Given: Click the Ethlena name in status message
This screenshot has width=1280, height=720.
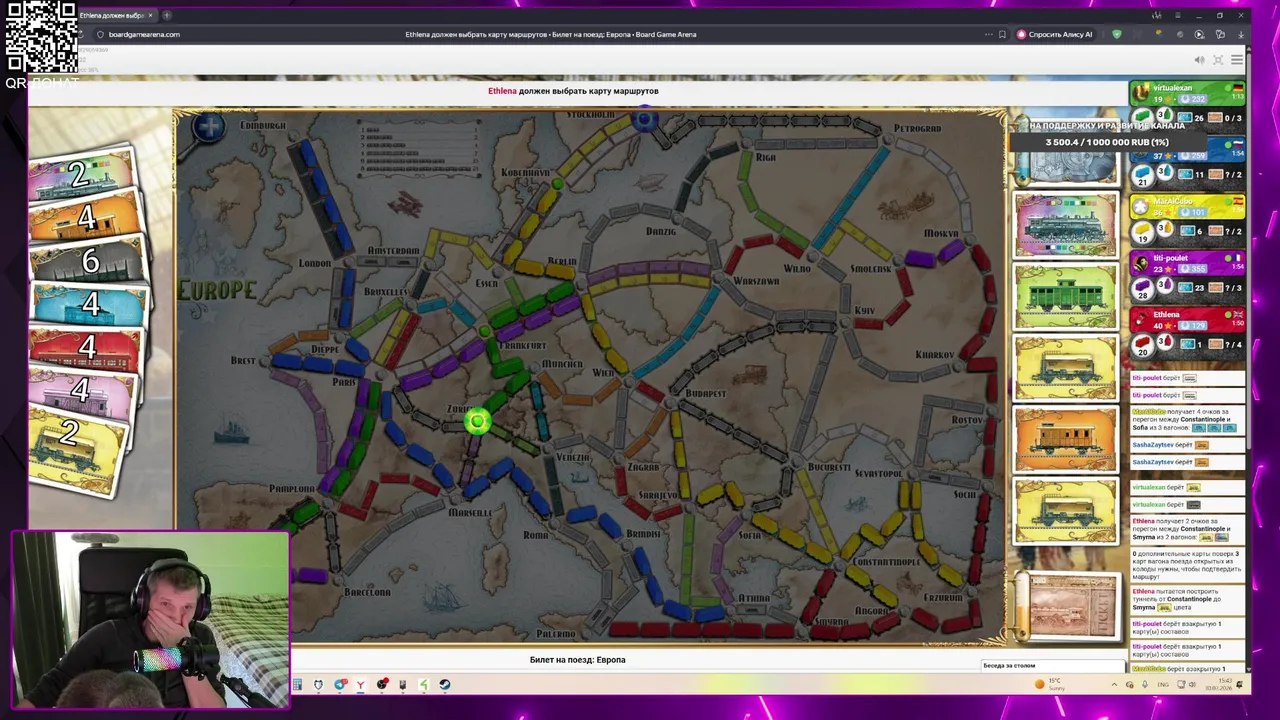Looking at the screenshot, I should pyautogui.click(x=502, y=91).
